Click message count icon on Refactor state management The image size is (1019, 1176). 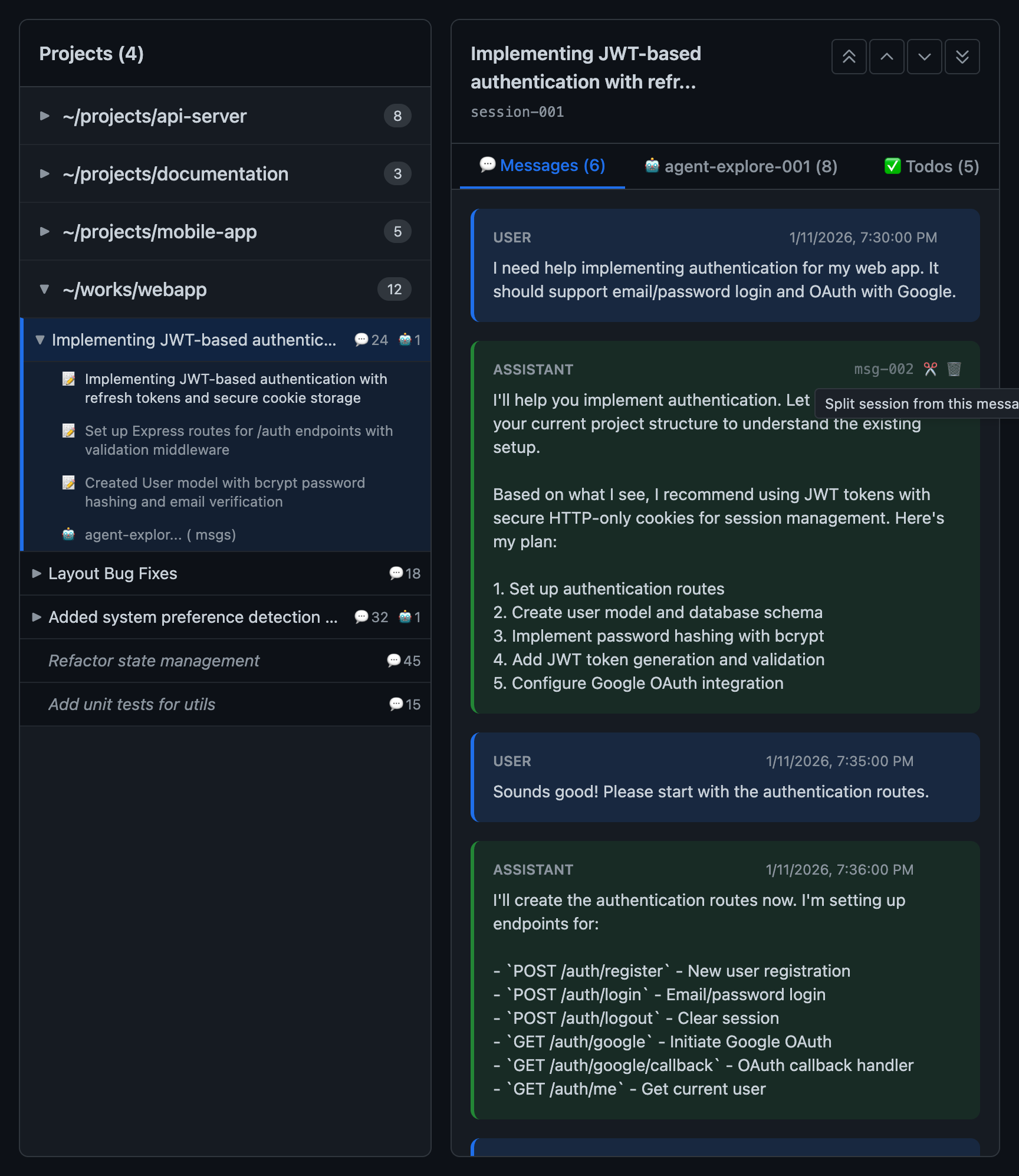pyautogui.click(x=393, y=661)
